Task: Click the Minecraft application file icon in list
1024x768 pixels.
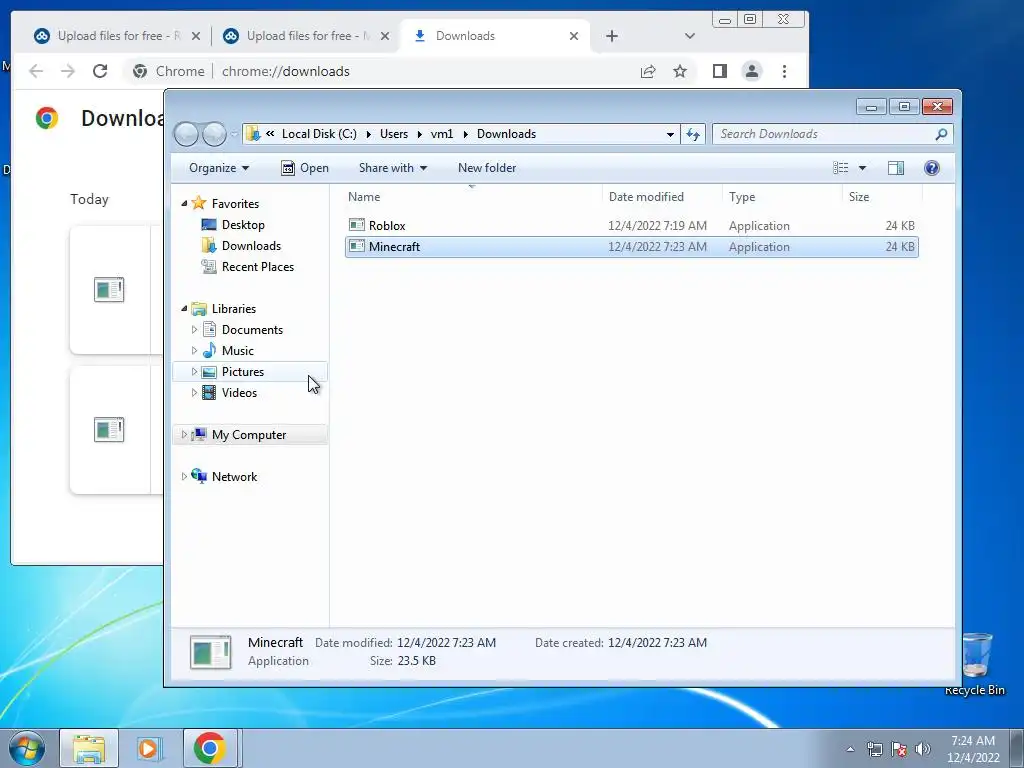Action: 357,246
